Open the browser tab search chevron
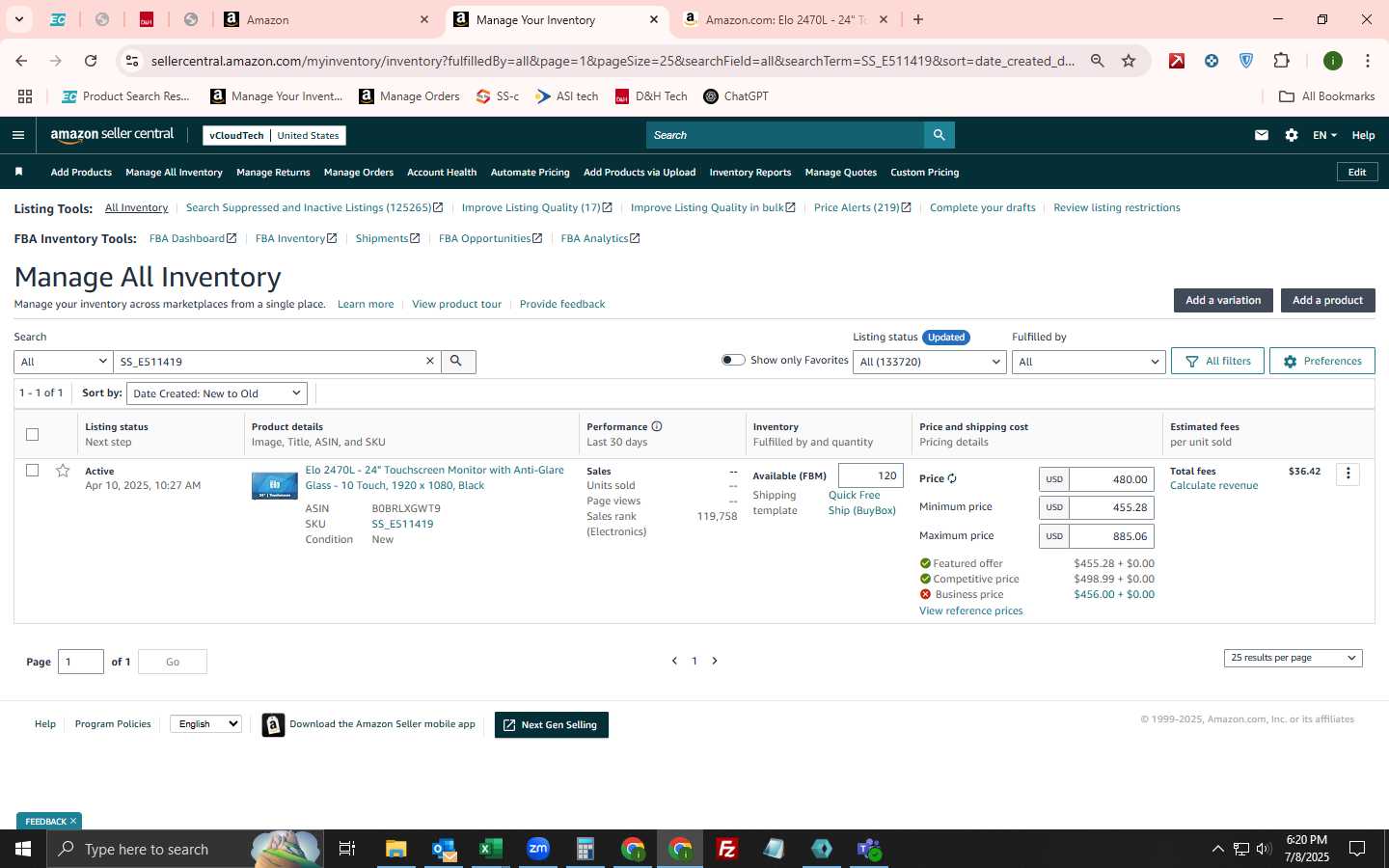Viewport: 1389px width, 868px height. pyautogui.click(x=18, y=19)
